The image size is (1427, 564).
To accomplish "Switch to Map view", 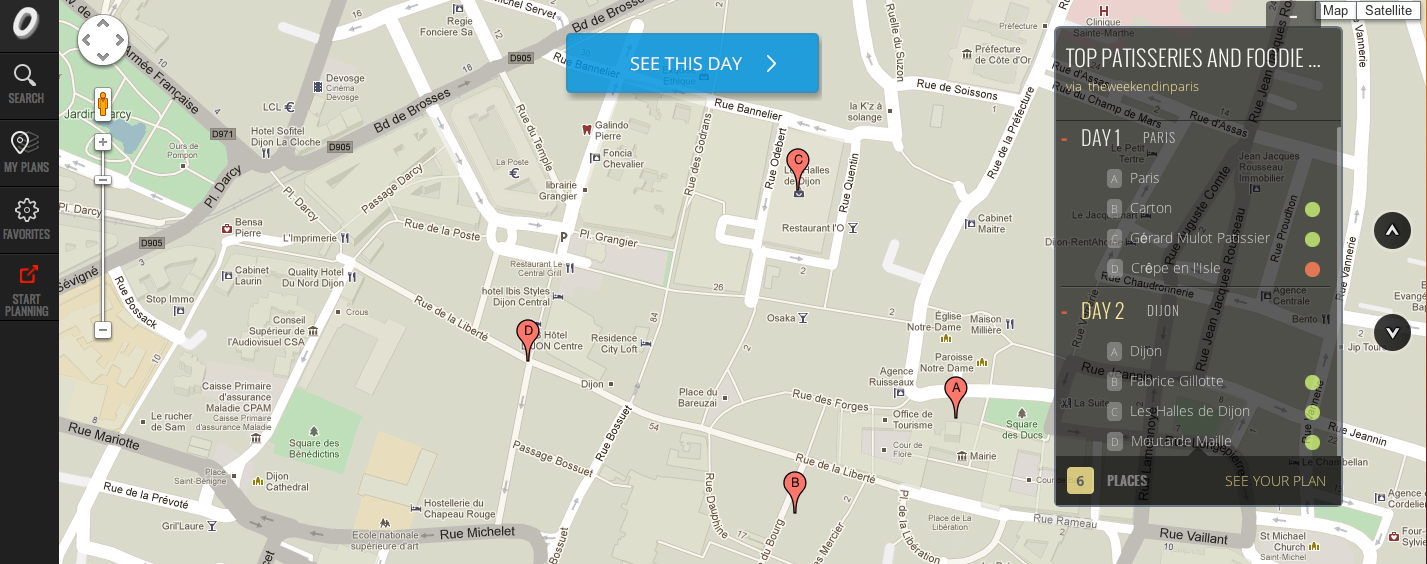I will pos(1335,11).
